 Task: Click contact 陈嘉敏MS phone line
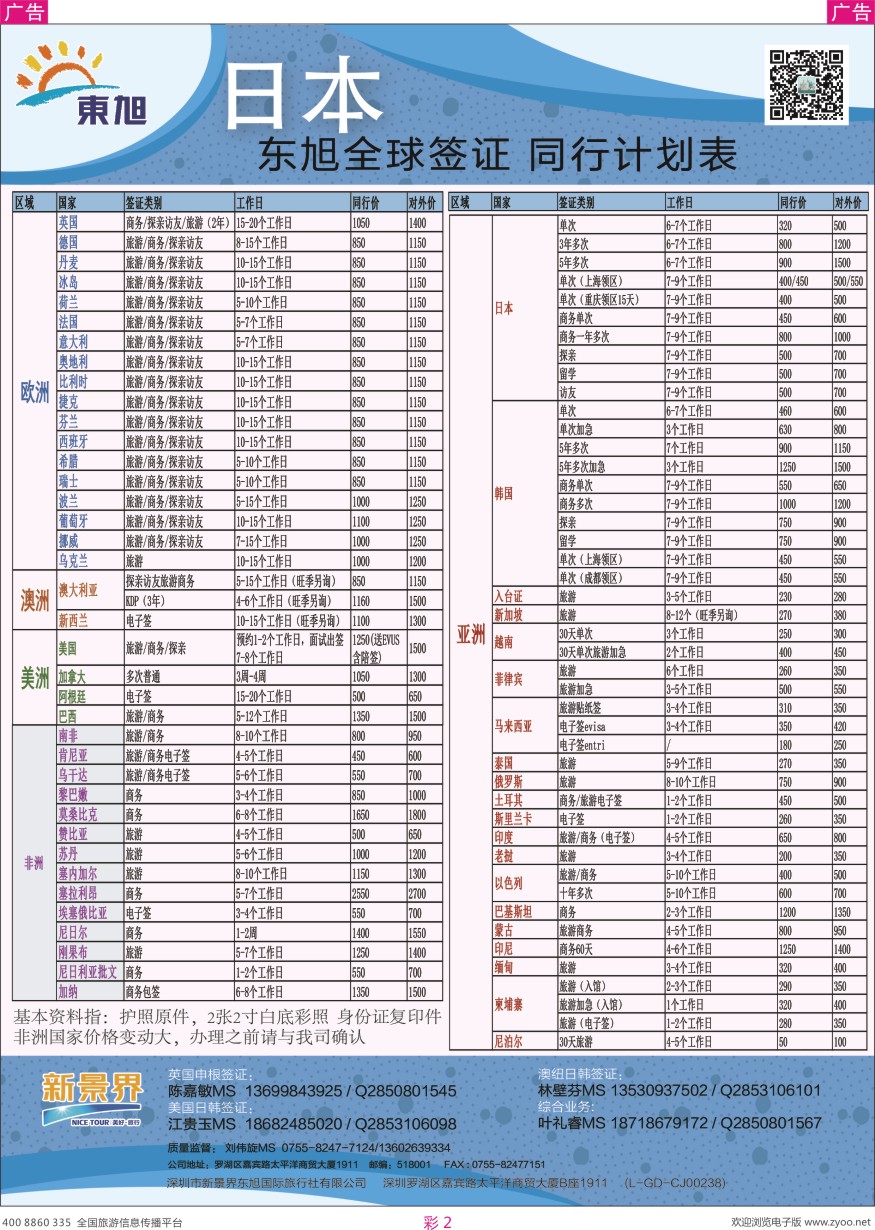312,1091
